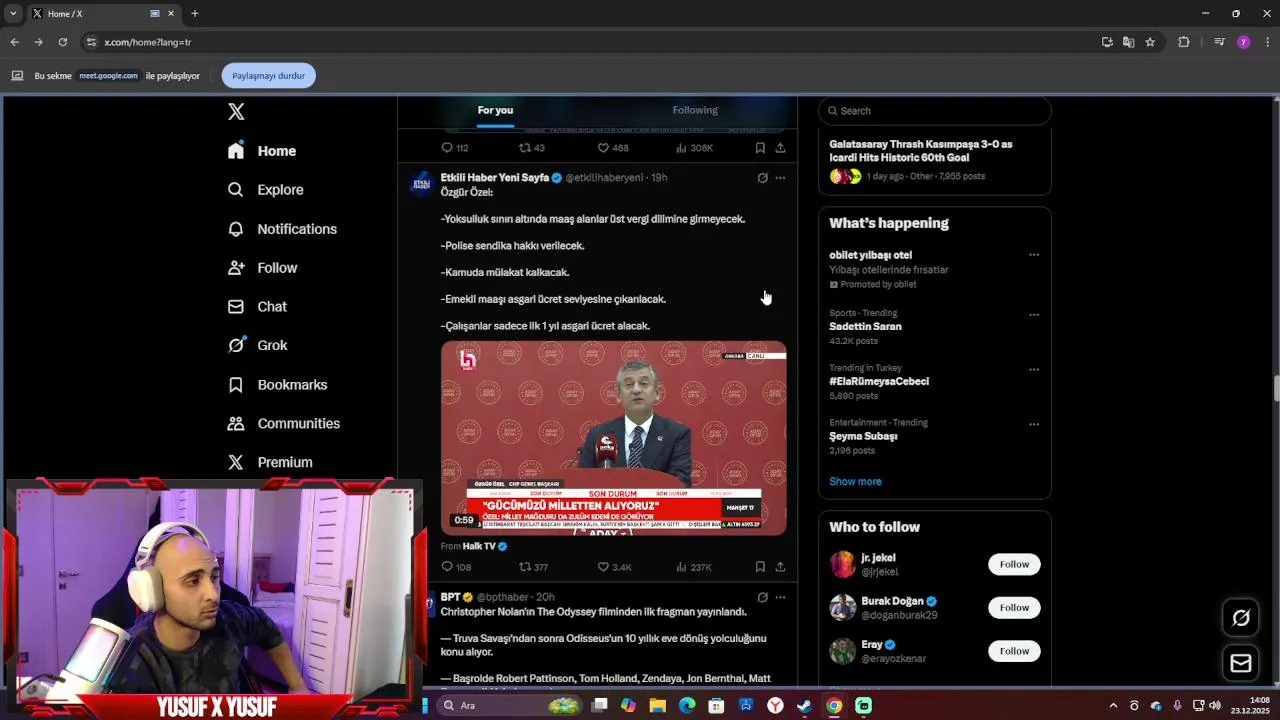Viewport: 1280px width, 720px height.
Task: Open Communities in the sidebar
Action: coord(284,424)
